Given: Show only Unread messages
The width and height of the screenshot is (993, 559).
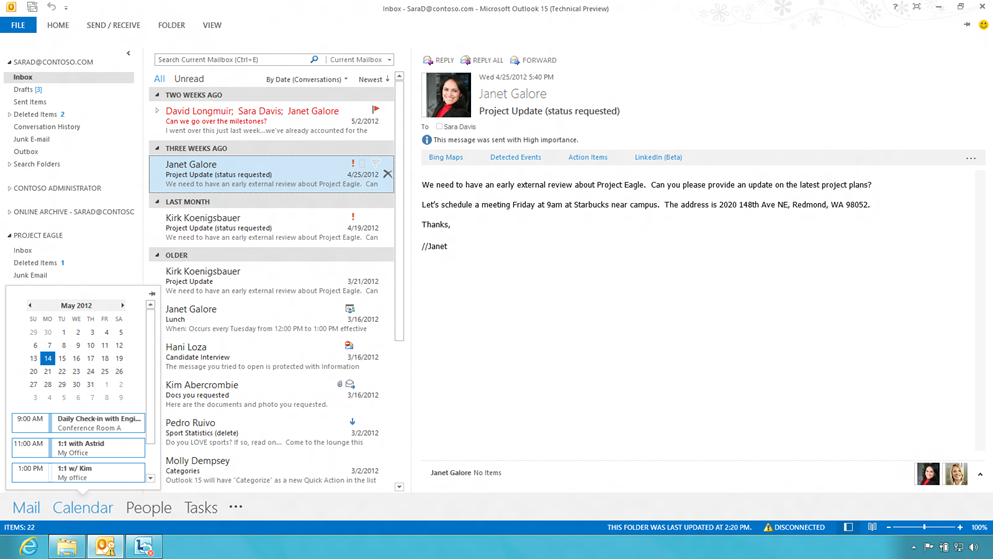Looking at the screenshot, I should tap(189, 79).
